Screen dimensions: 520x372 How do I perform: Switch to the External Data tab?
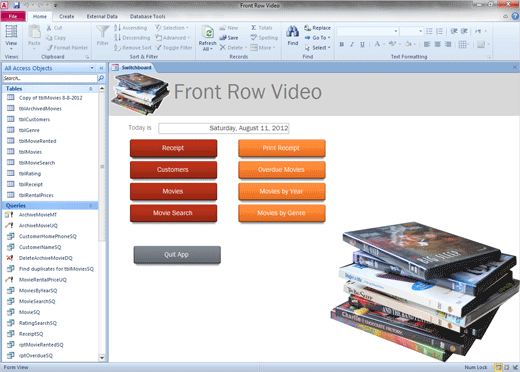pos(102,16)
